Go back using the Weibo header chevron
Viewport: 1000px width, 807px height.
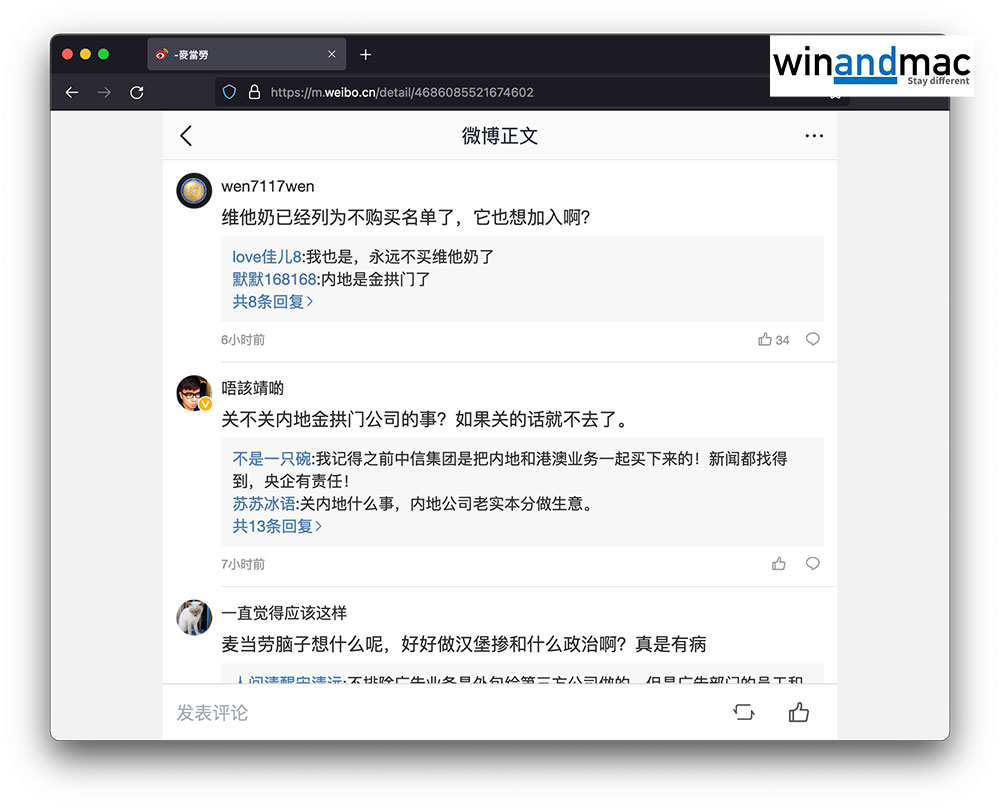click(186, 136)
